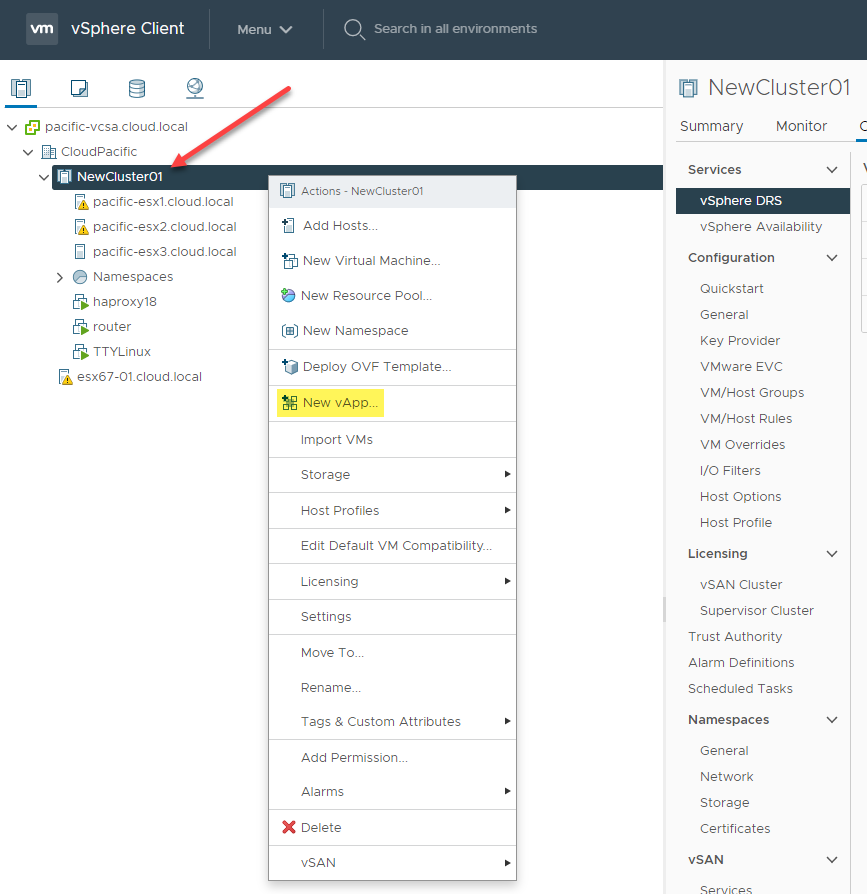Open Tags & Custom Attributes submenu
The image size is (867, 894).
[392, 721]
